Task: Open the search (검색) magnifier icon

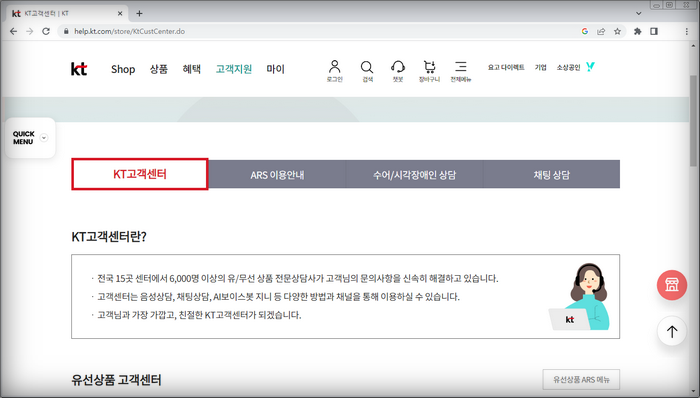Action: click(367, 71)
